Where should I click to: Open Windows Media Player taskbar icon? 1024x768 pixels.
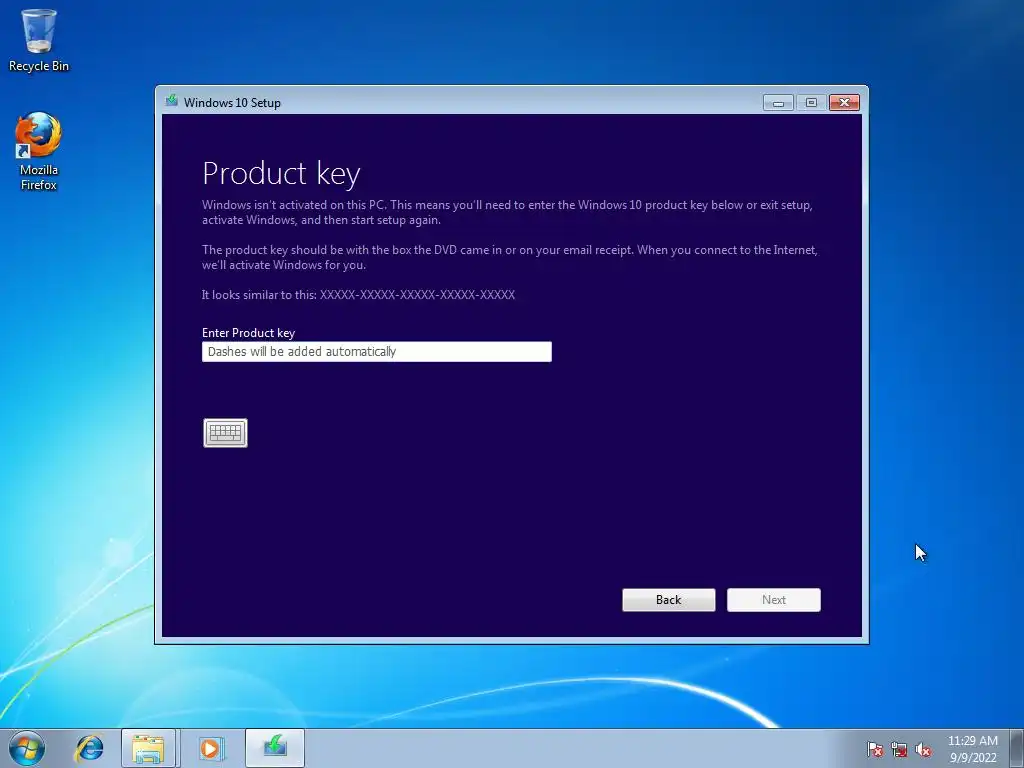(x=210, y=748)
